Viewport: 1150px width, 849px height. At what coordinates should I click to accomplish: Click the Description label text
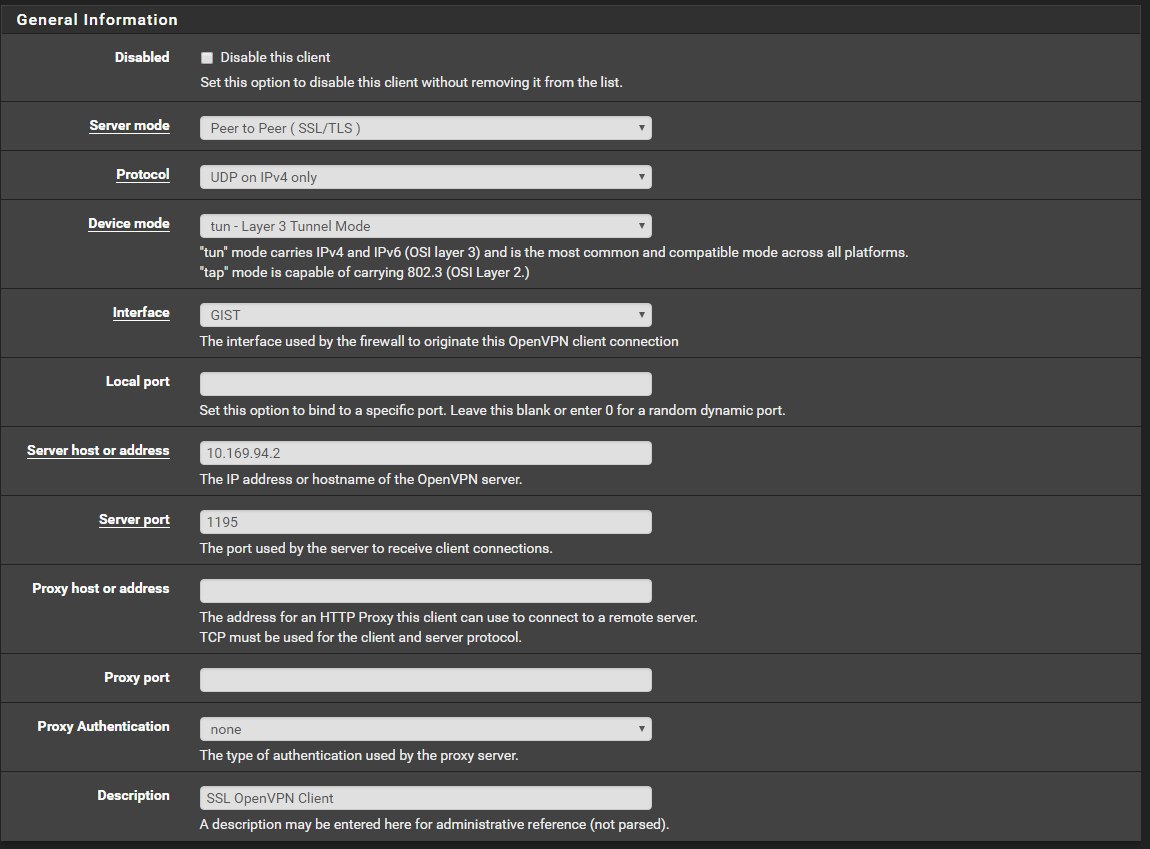point(133,795)
